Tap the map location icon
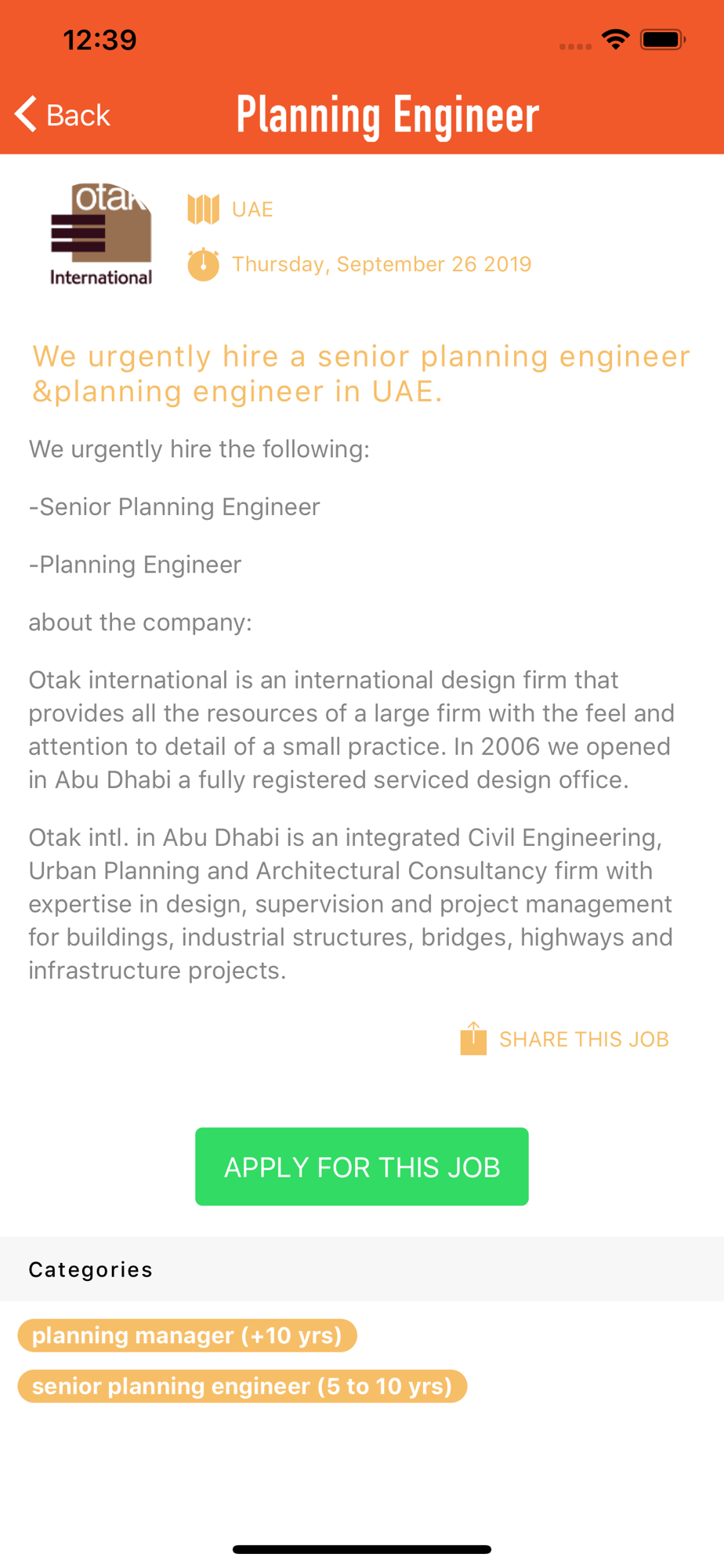Screen dimensions: 724x1568 click(203, 209)
